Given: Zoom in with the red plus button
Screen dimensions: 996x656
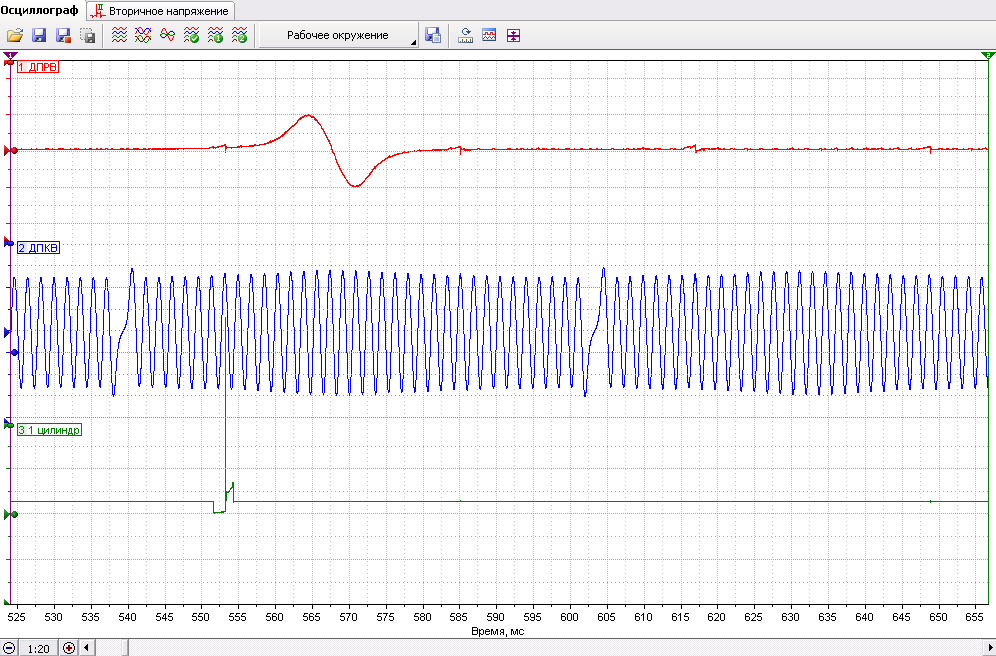Looking at the screenshot, I should 69,648.
